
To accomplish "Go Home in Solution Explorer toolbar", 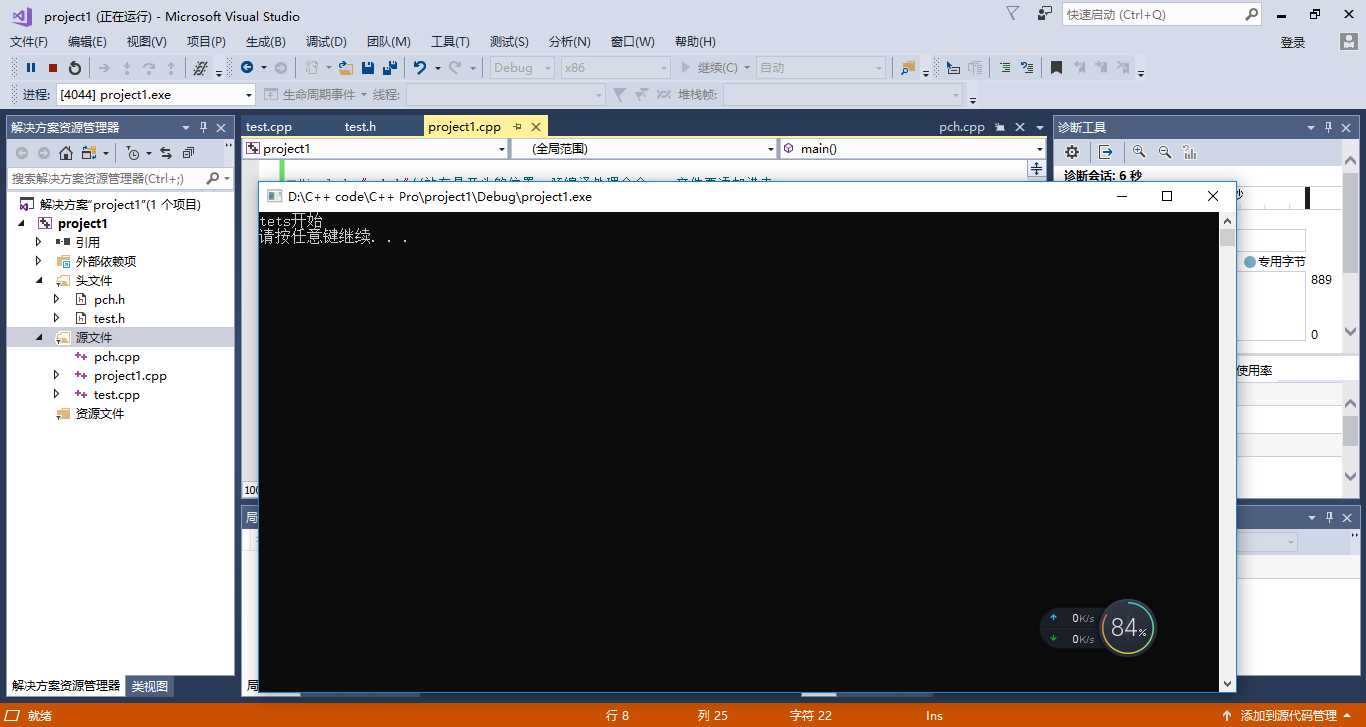I will 66,153.
